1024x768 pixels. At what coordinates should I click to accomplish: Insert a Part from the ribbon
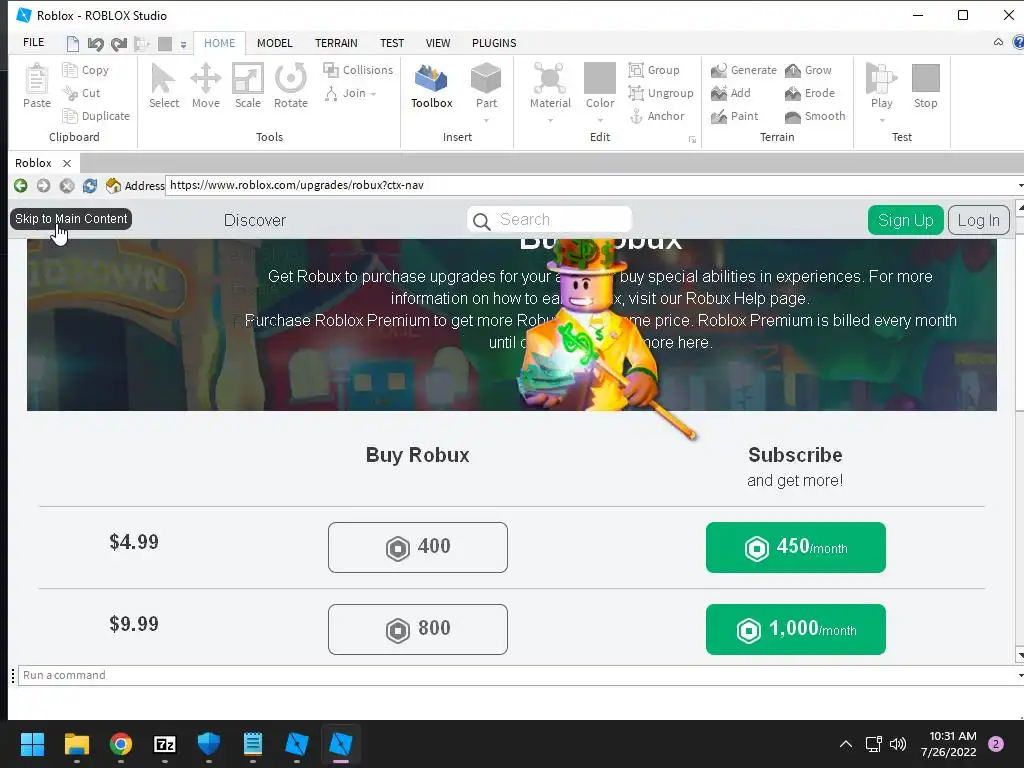point(486,86)
